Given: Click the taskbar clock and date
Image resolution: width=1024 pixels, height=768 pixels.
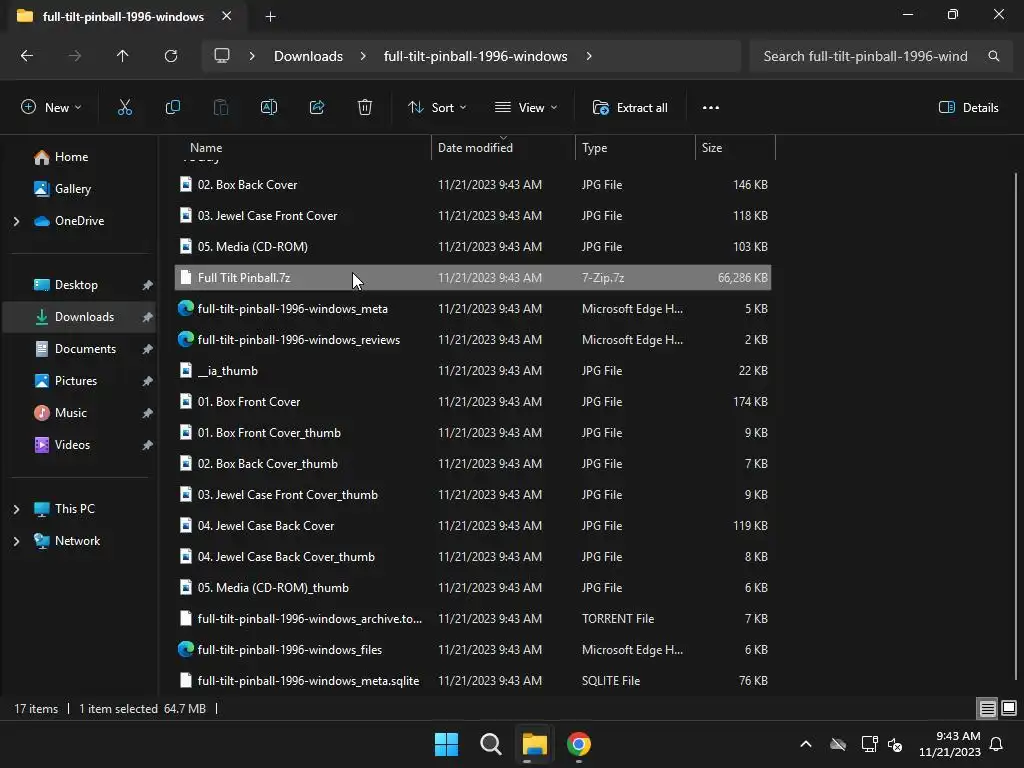Looking at the screenshot, I should point(950,744).
